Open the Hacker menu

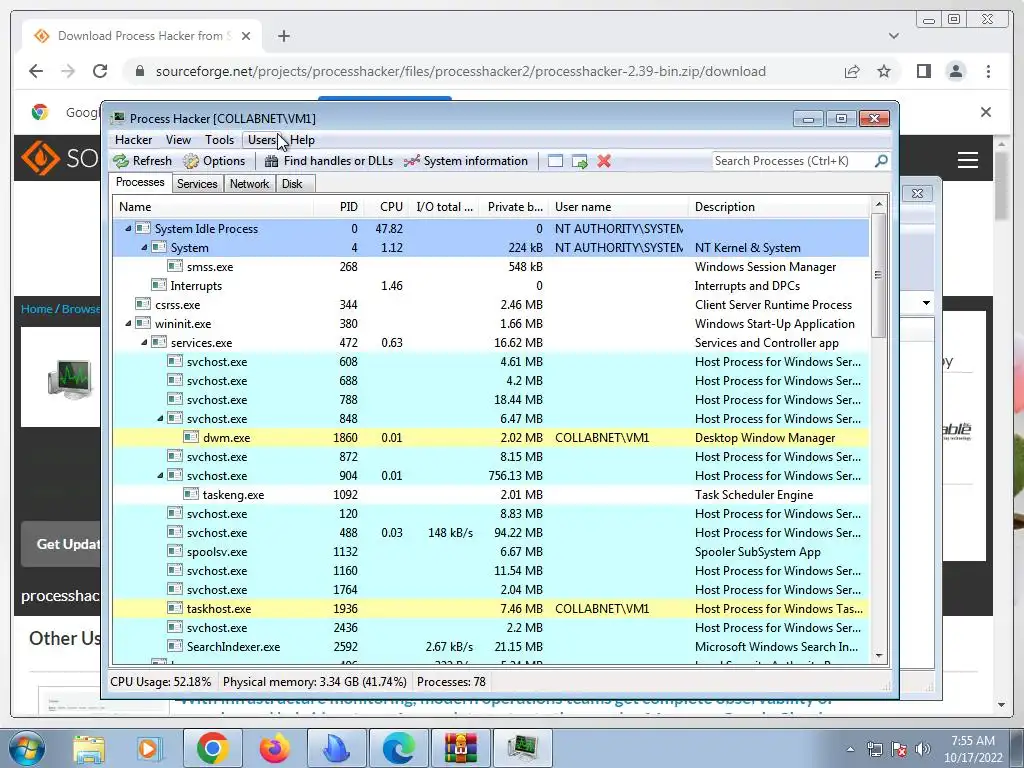coord(133,140)
